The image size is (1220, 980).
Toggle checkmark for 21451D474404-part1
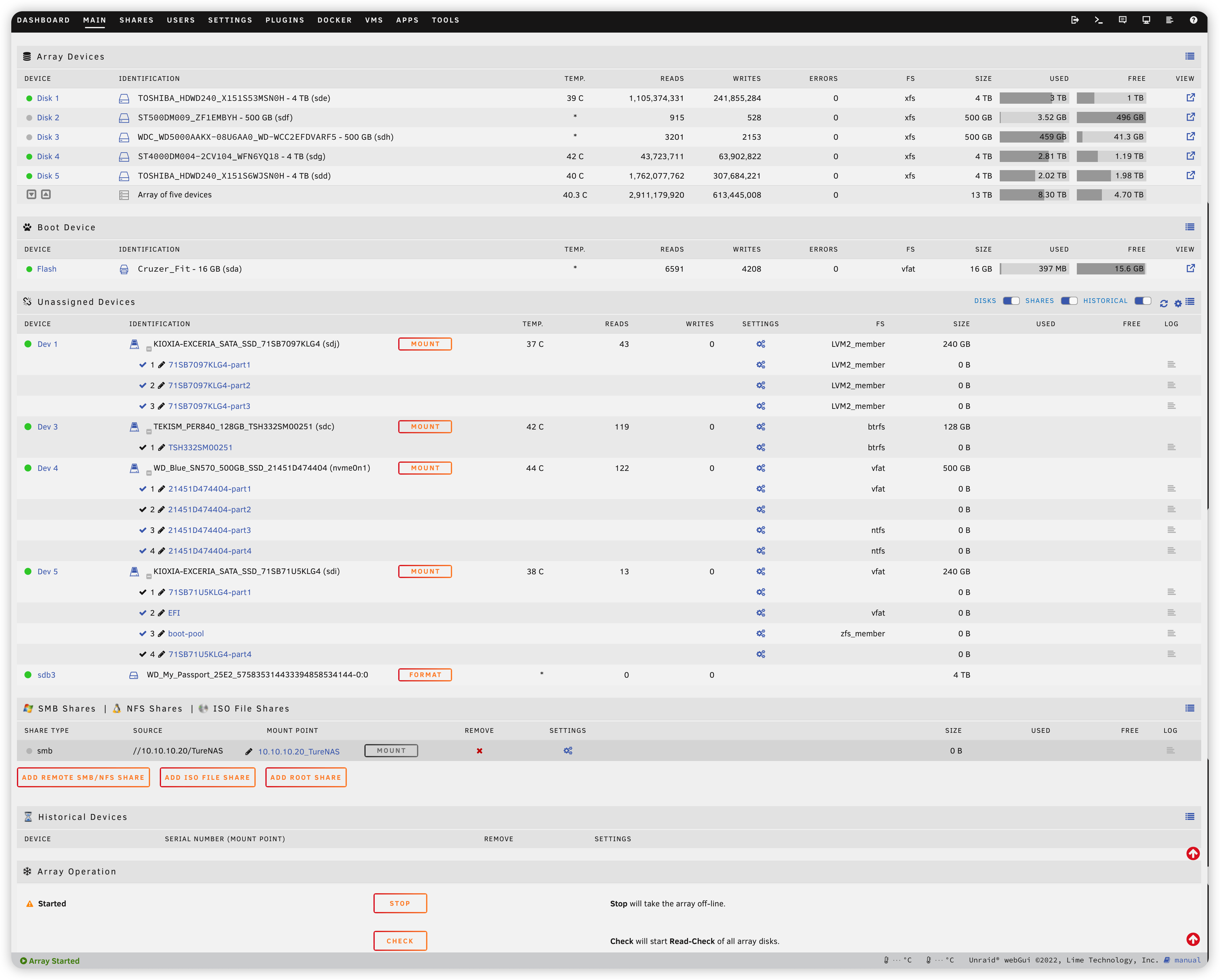tap(143, 488)
